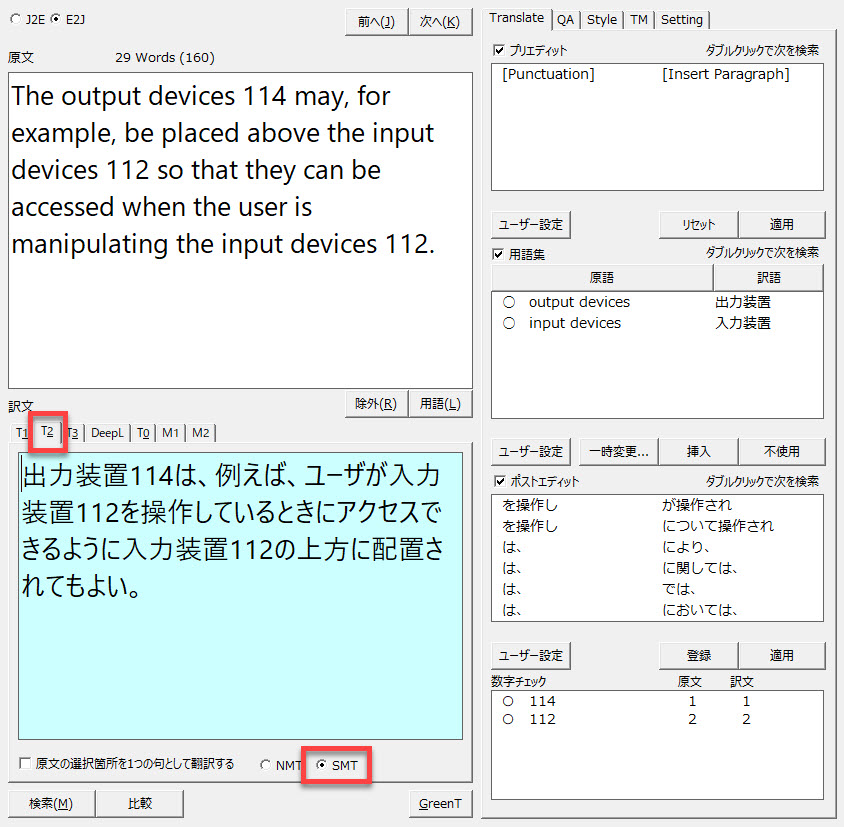Click the 次へ(K) next button

[440, 22]
